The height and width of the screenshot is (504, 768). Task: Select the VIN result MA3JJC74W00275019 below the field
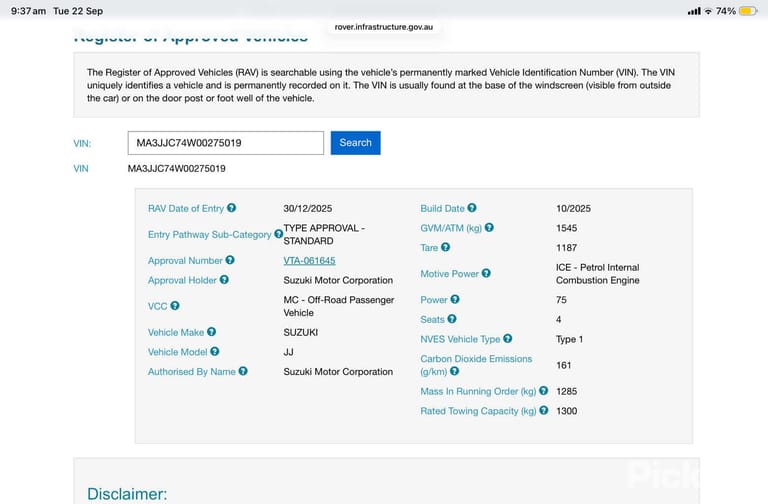click(x=177, y=168)
